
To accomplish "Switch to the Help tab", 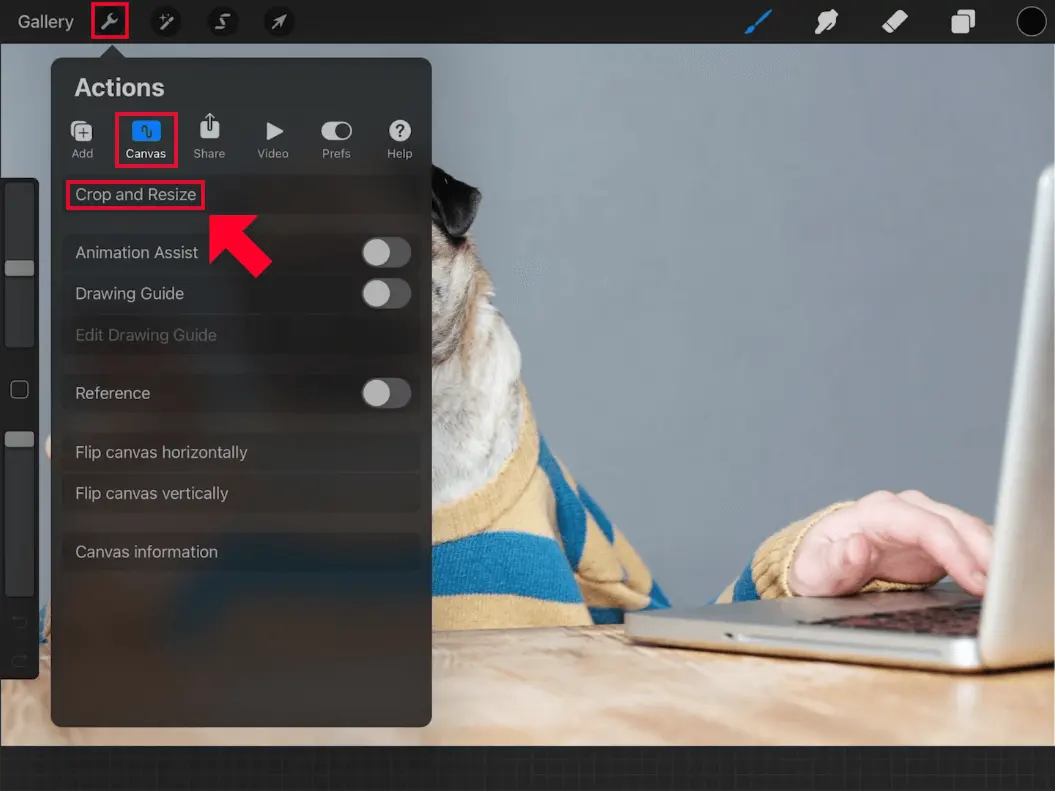I will point(400,139).
